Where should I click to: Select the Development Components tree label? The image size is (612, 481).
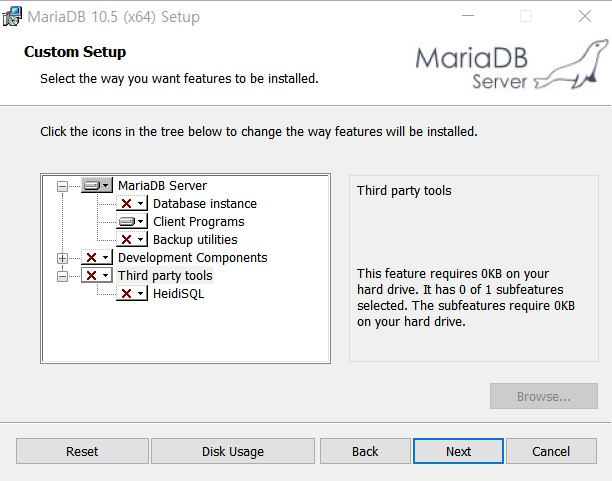coord(193,257)
